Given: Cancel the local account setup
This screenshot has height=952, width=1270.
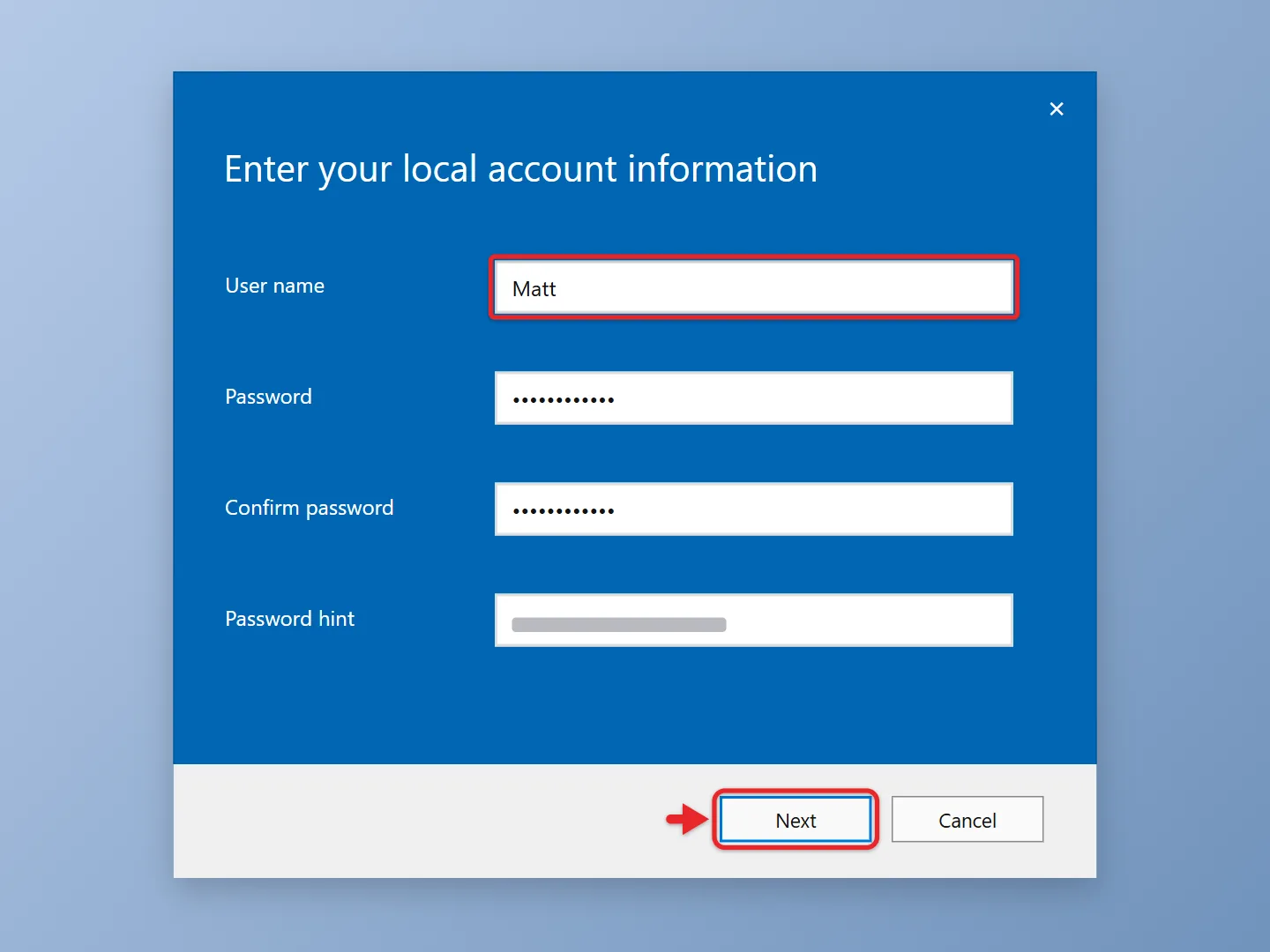Looking at the screenshot, I should point(967,820).
